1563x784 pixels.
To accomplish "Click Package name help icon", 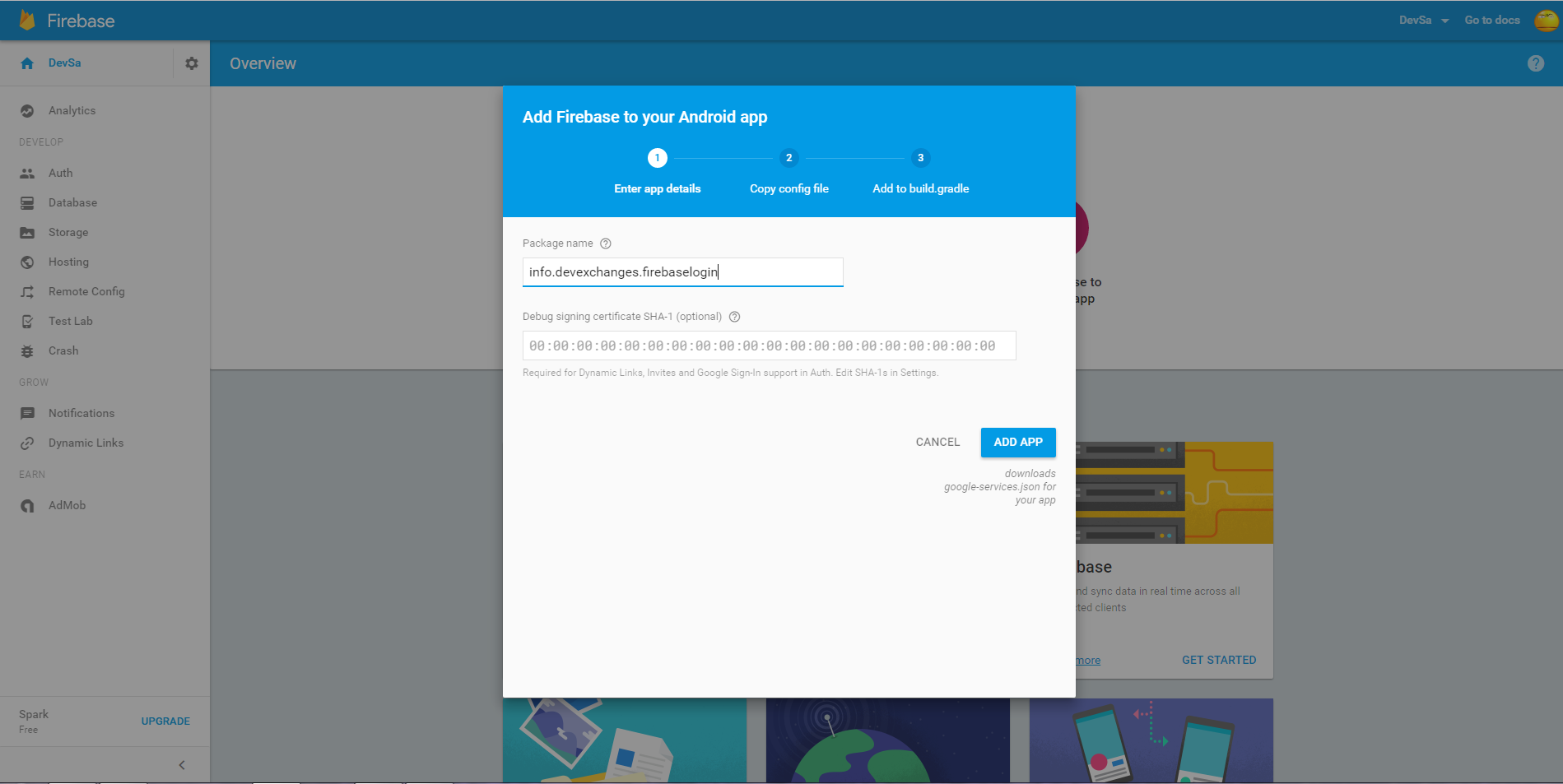I will pyautogui.click(x=606, y=244).
